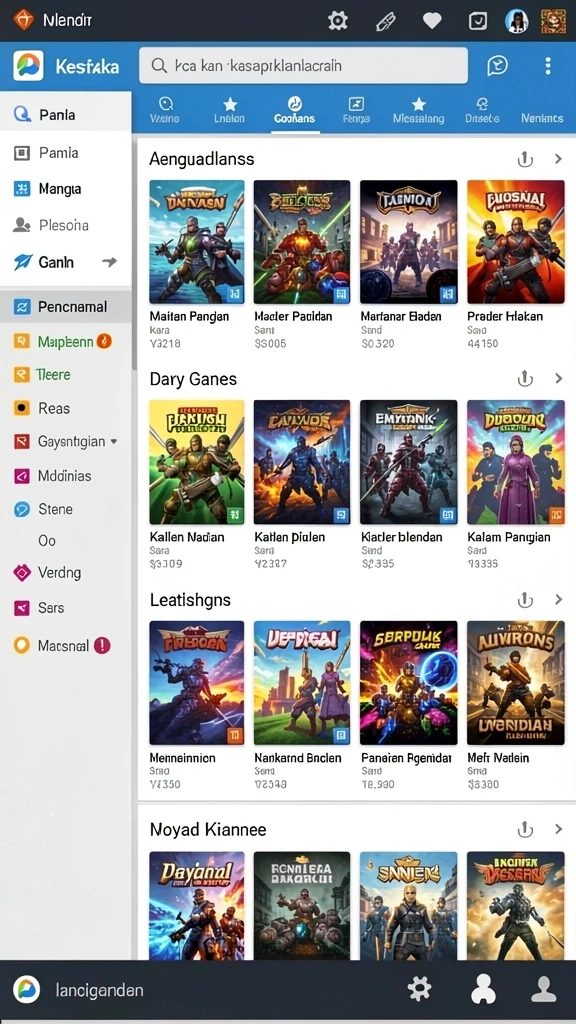
Task: Open the chat bubble icon beside search
Action: point(498,65)
